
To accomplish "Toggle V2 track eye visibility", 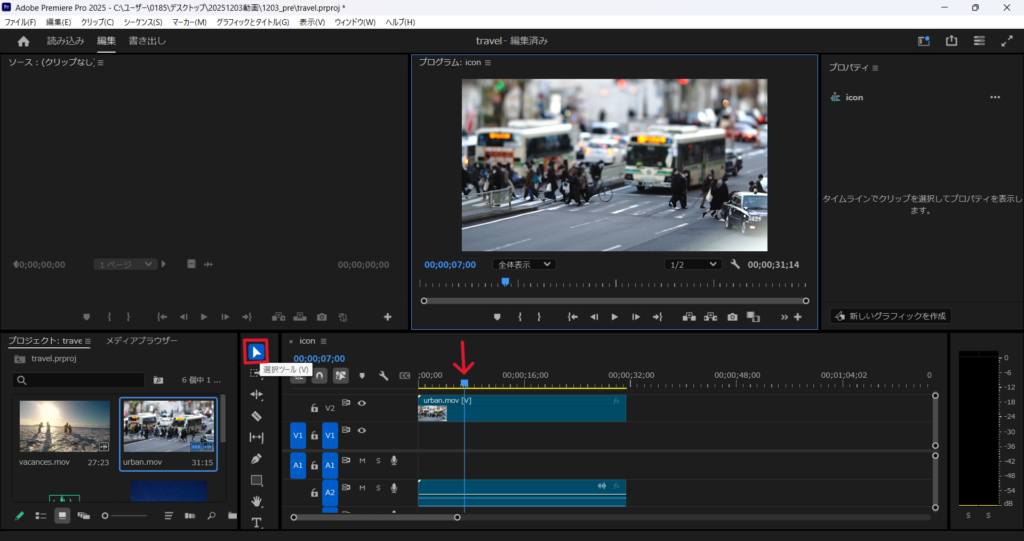I will 362,404.
